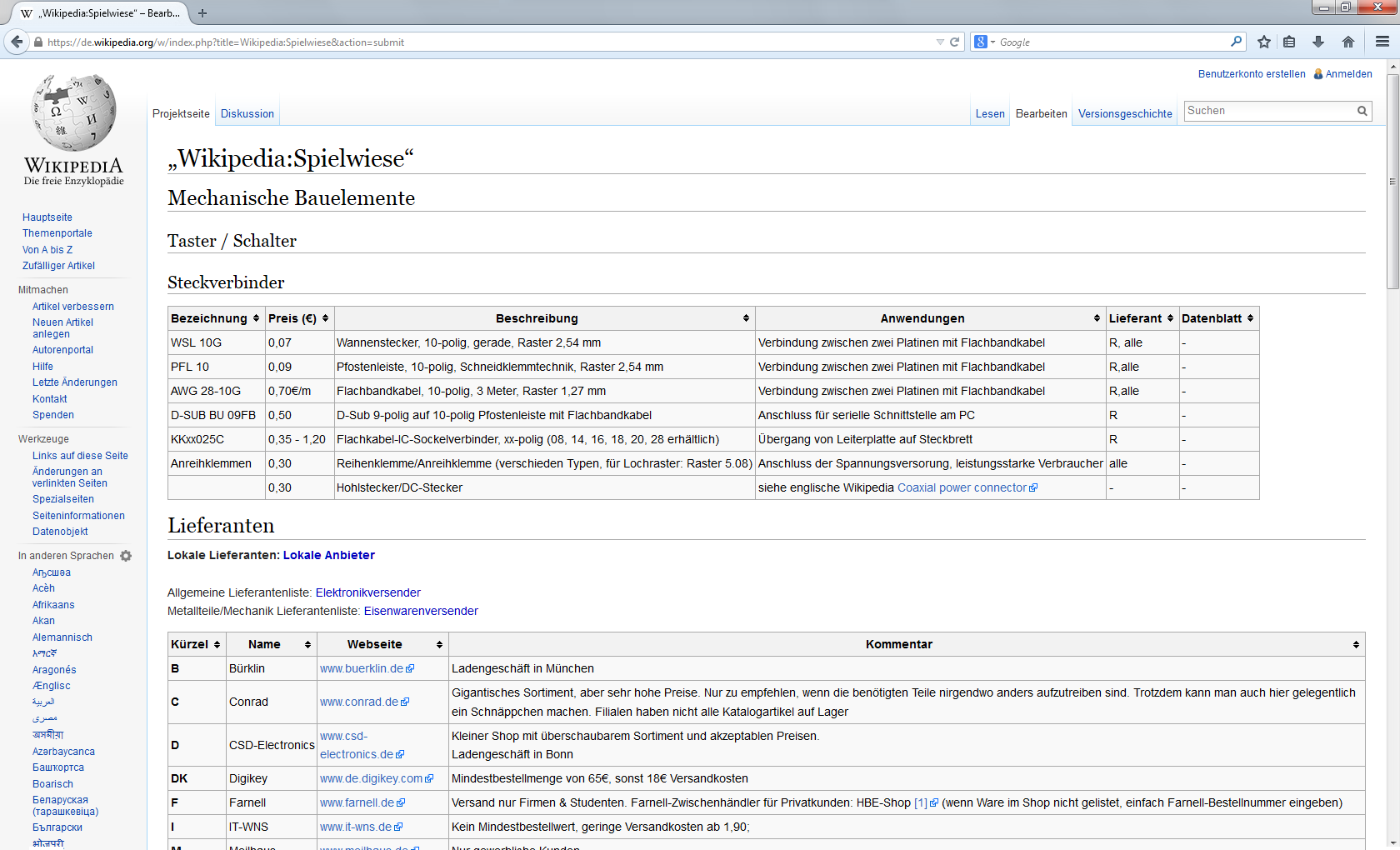Click the Wikipedia search magnifier button

[1362, 111]
